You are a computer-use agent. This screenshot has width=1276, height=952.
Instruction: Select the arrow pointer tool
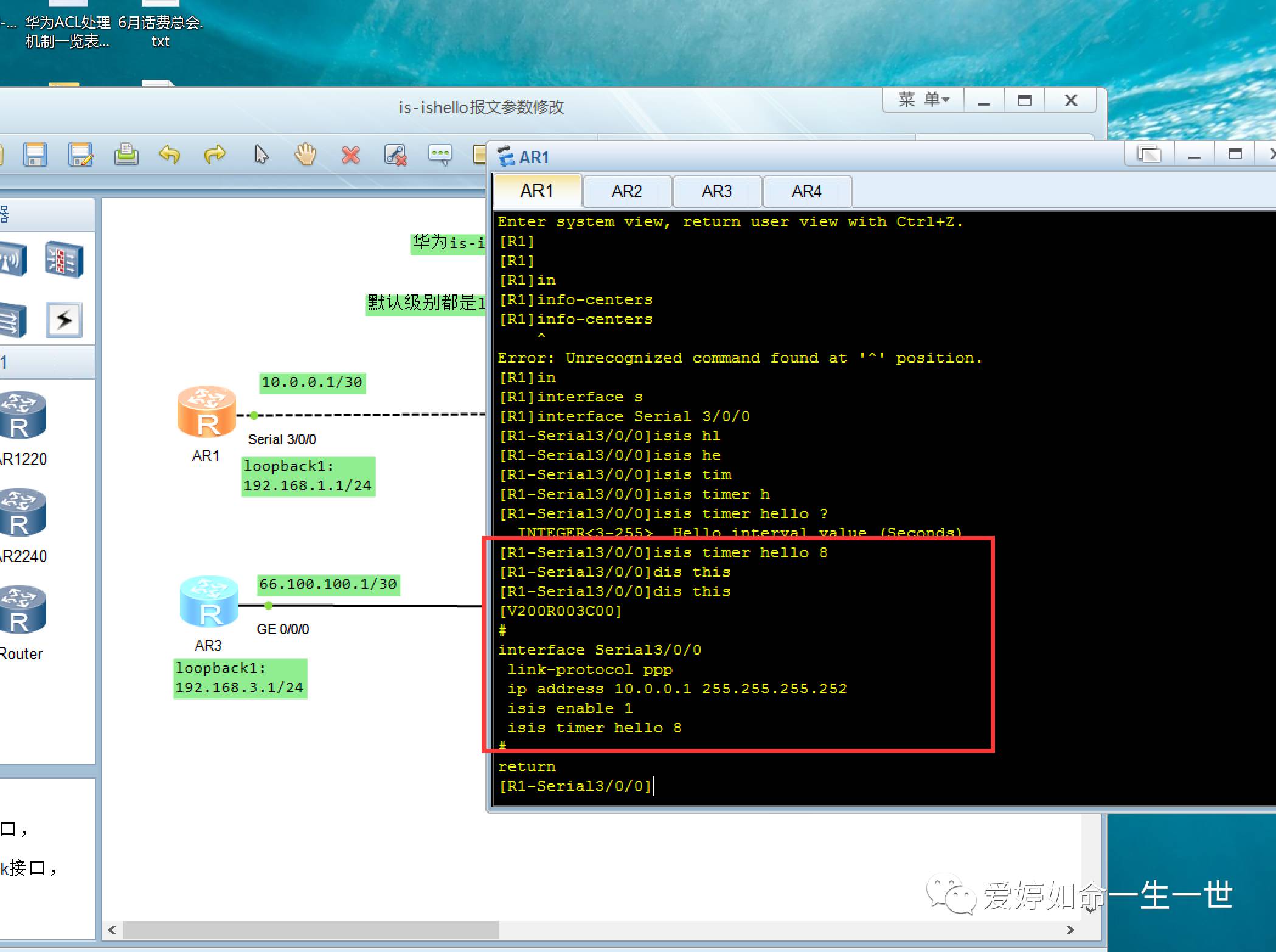click(261, 155)
